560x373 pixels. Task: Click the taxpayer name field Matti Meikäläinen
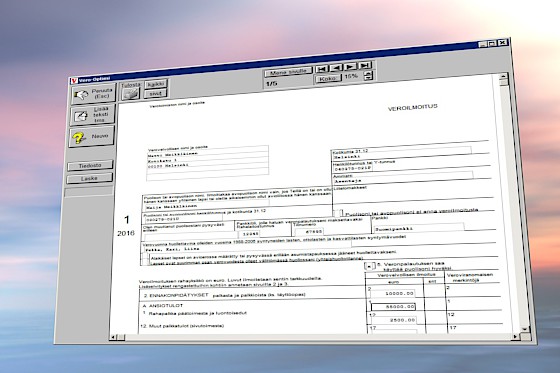(x=208, y=154)
